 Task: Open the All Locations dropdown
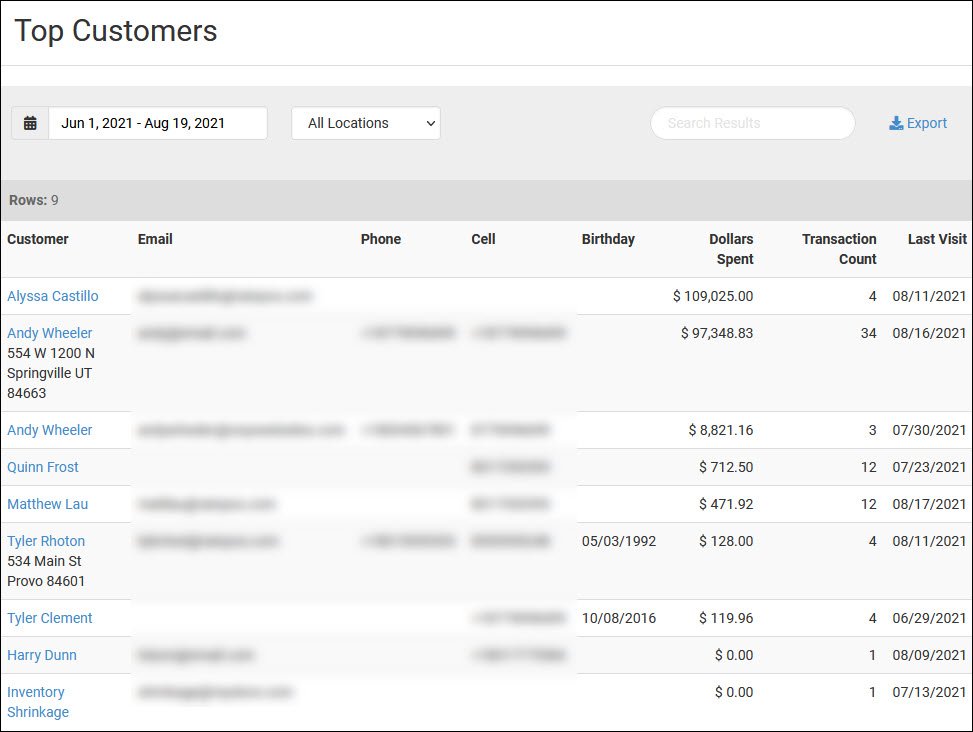point(366,123)
